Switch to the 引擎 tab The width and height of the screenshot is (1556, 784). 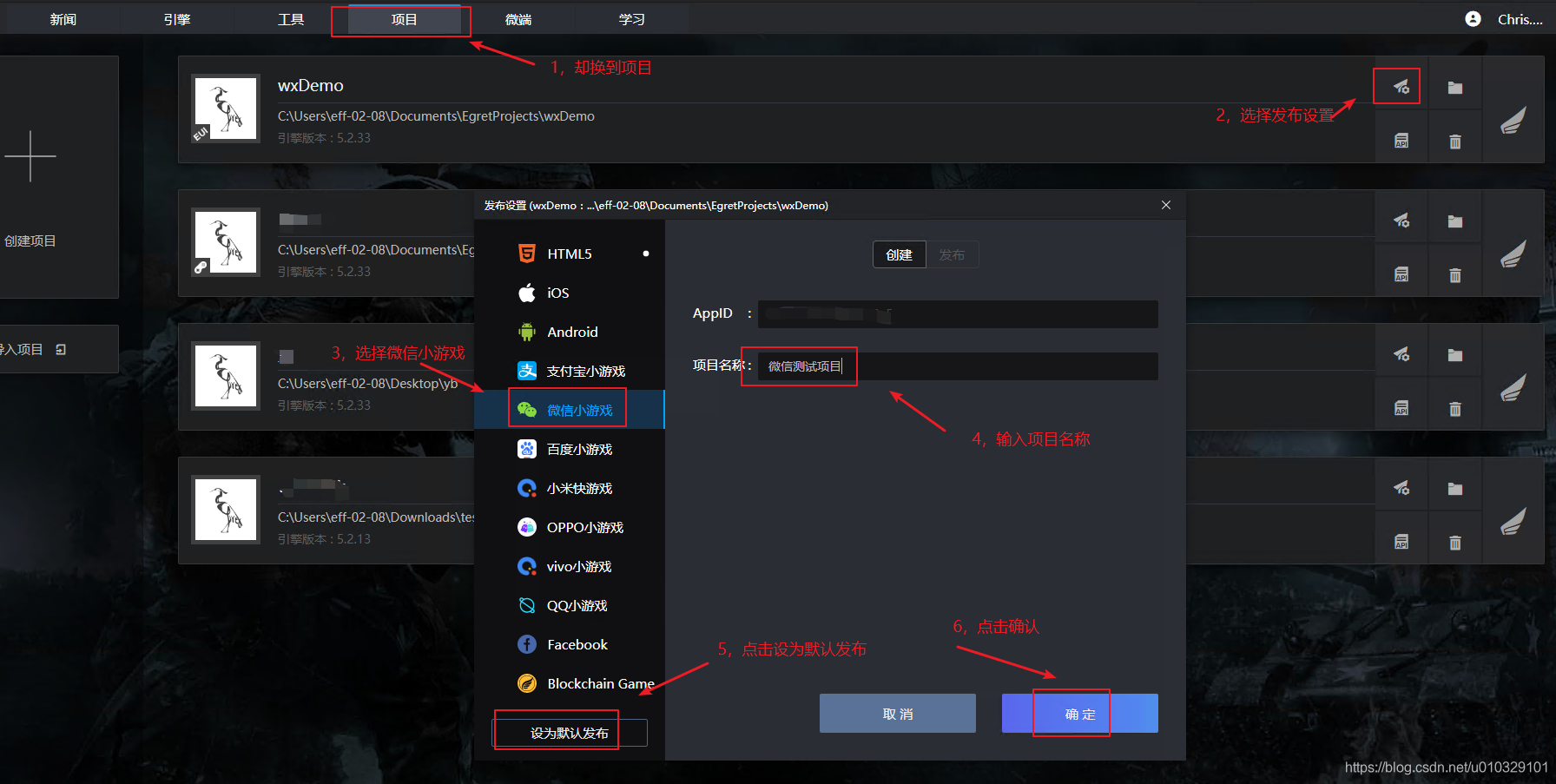point(177,19)
